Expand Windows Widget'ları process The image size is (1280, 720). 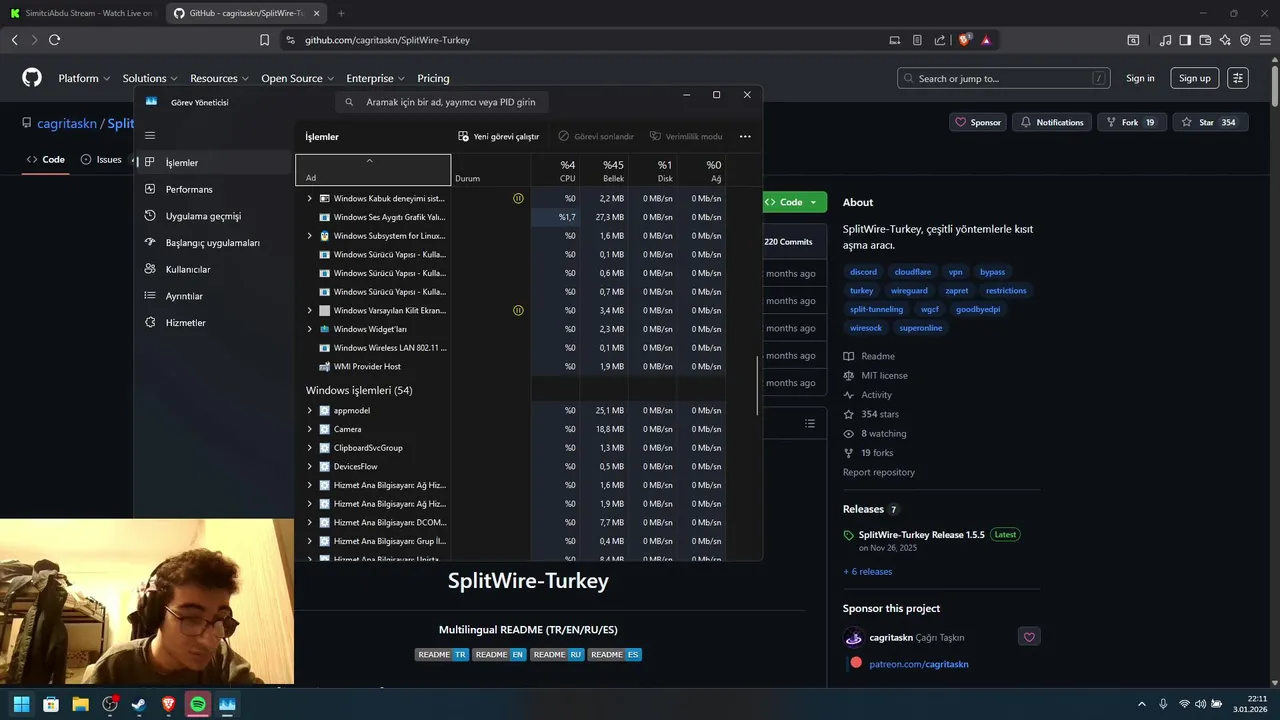(310, 329)
